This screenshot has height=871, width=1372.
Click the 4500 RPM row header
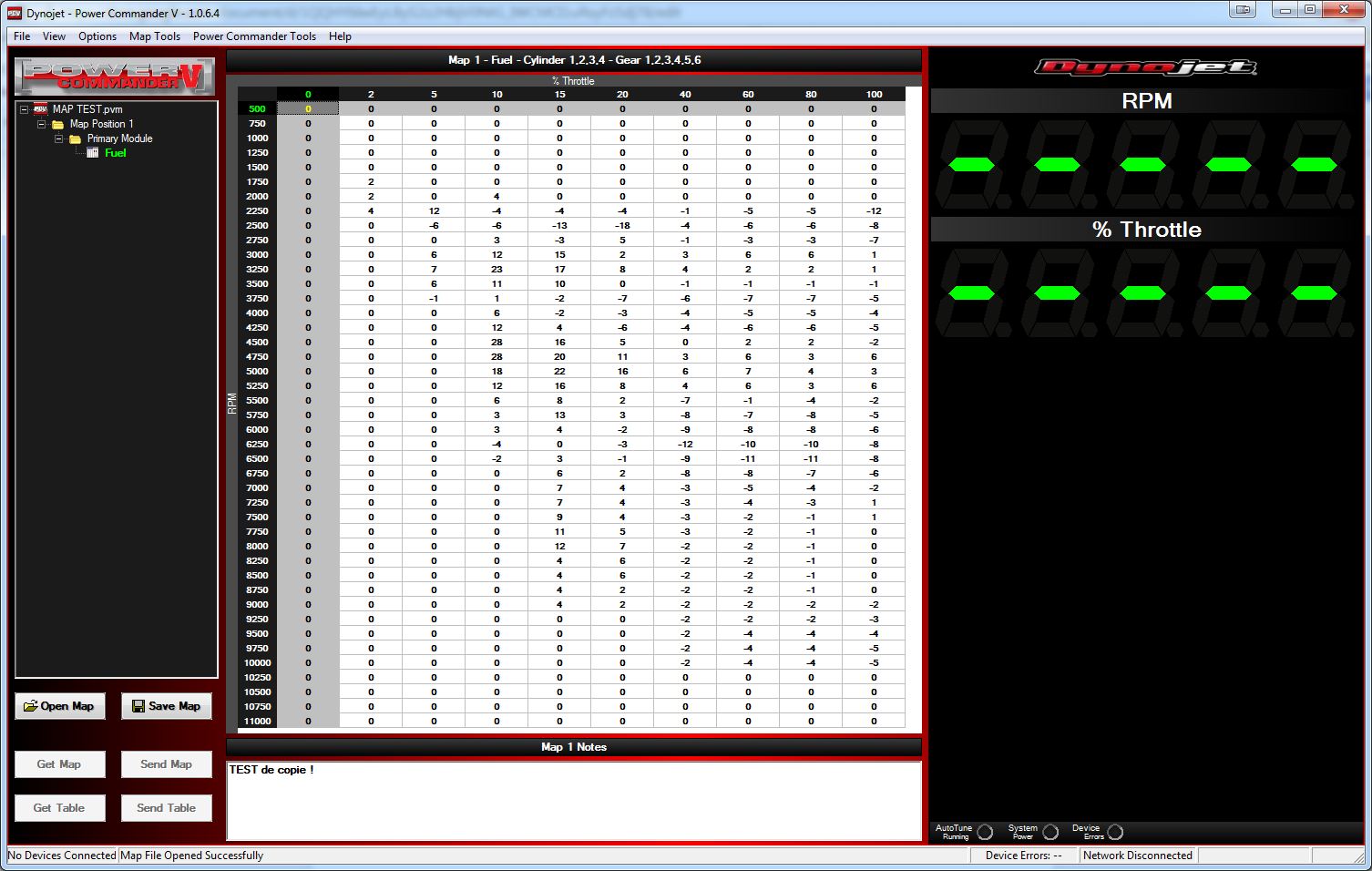tap(258, 343)
